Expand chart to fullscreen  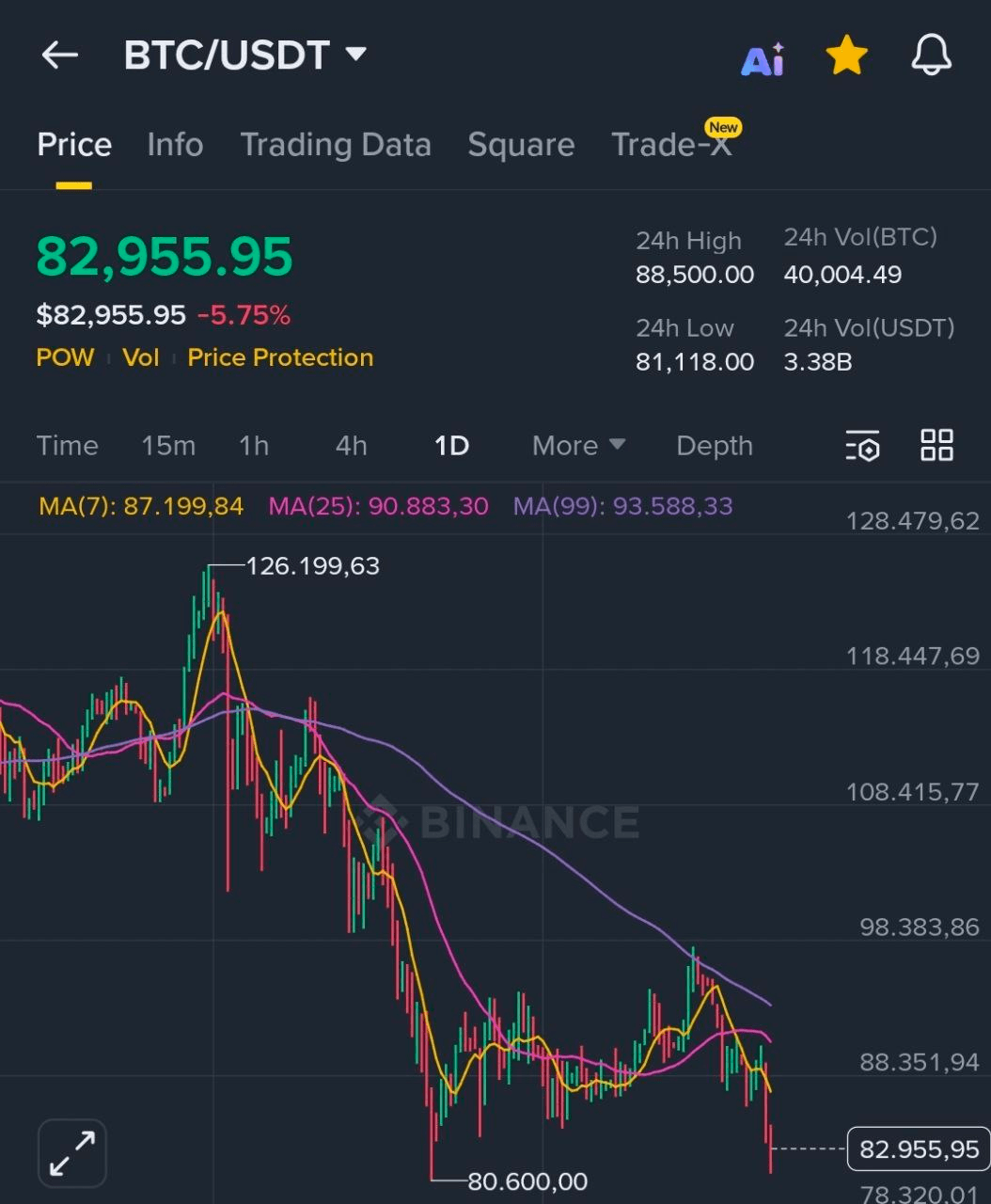point(72,1153)
